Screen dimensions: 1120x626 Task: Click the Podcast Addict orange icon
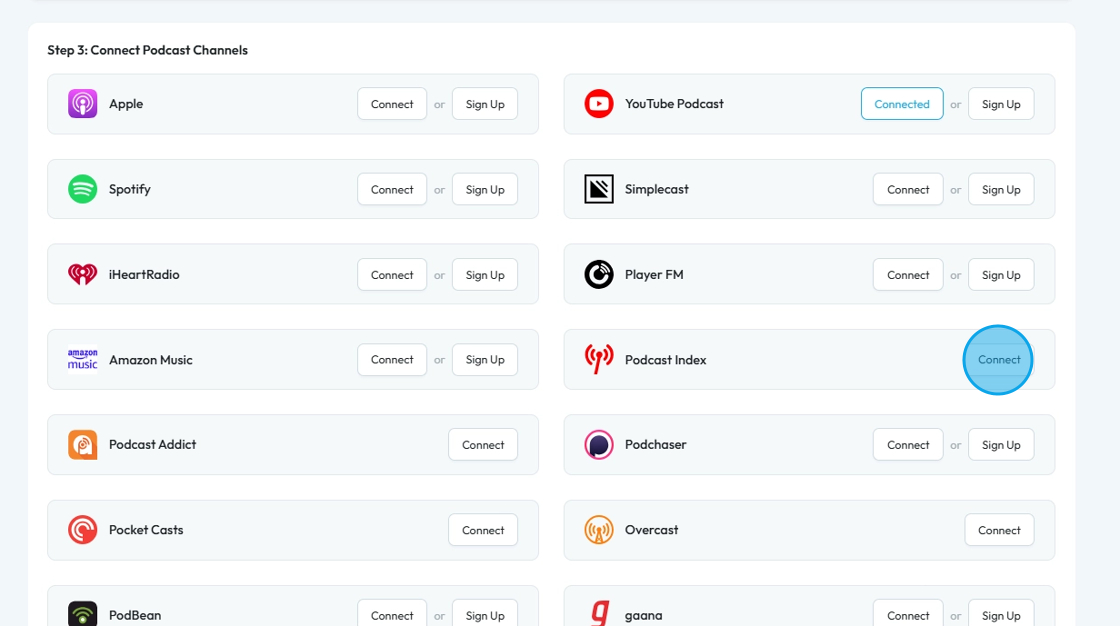82,444
